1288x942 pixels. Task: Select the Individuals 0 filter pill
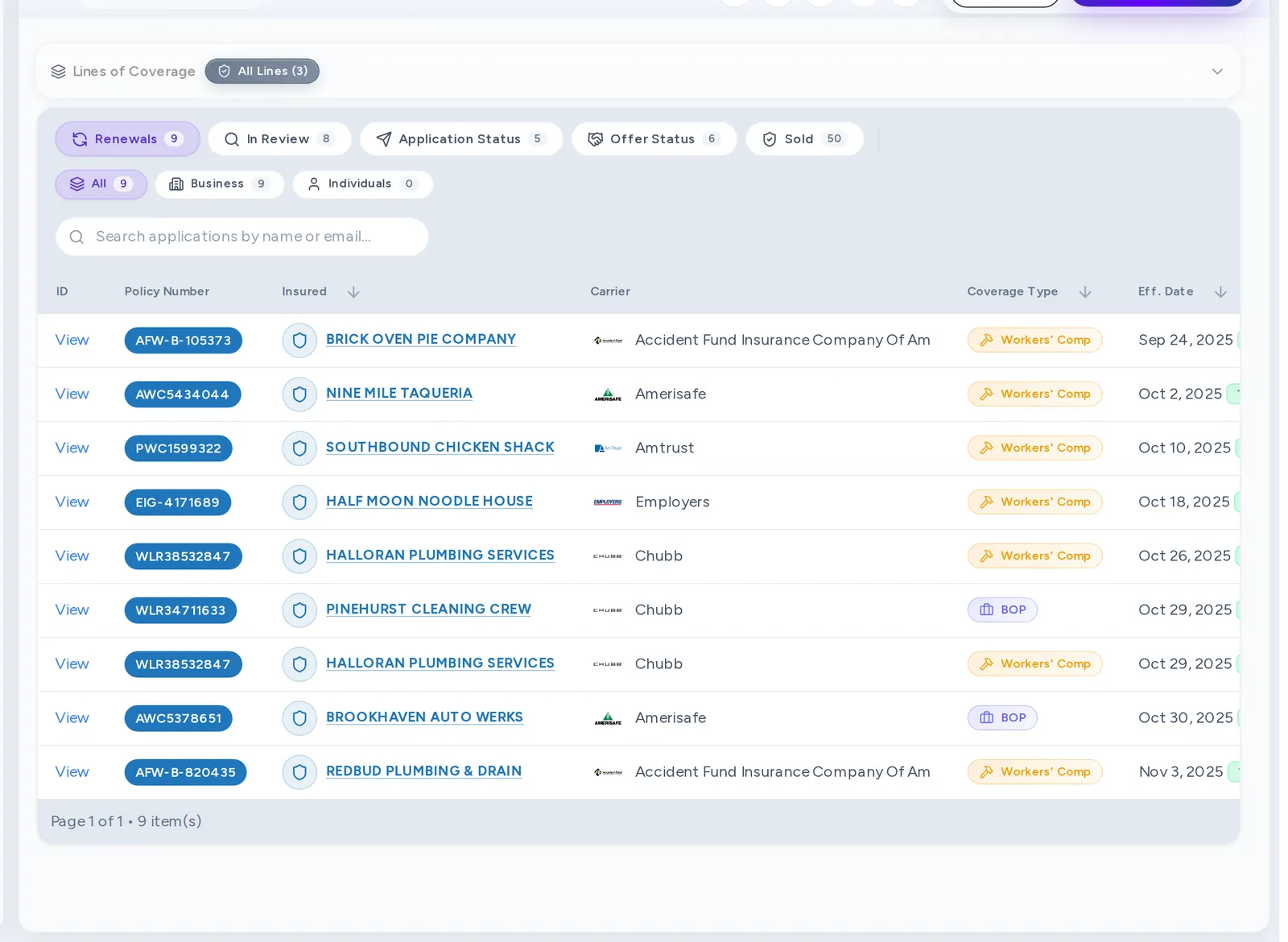point(362,184)
